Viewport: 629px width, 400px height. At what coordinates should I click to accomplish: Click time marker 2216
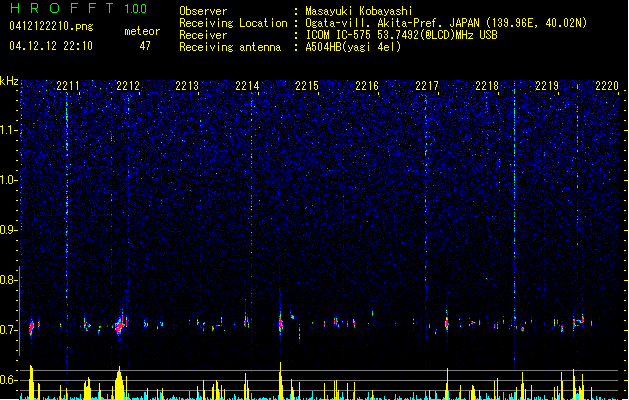tap(367, 86)
